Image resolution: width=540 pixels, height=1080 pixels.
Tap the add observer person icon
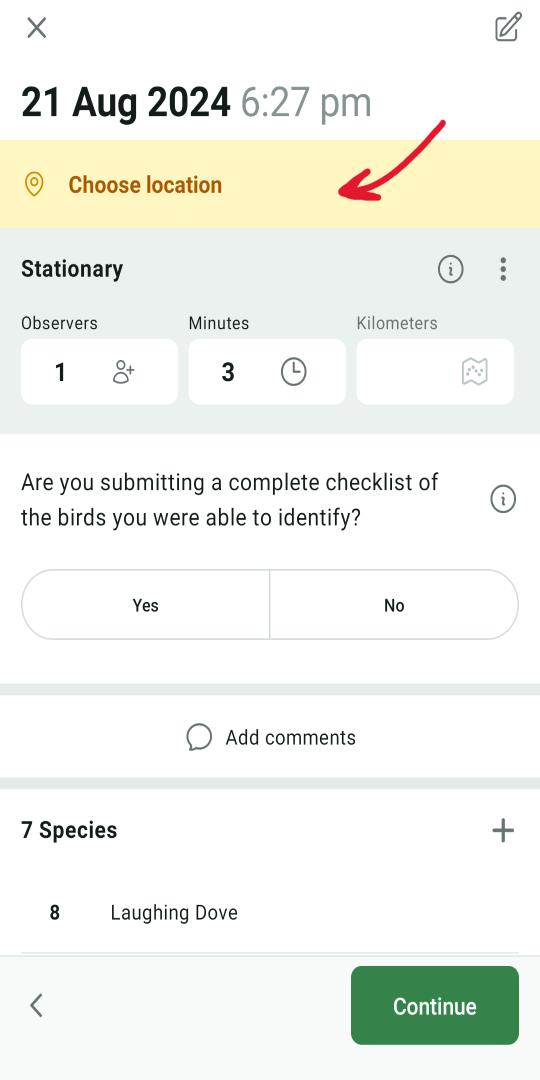tap(123, 372)
